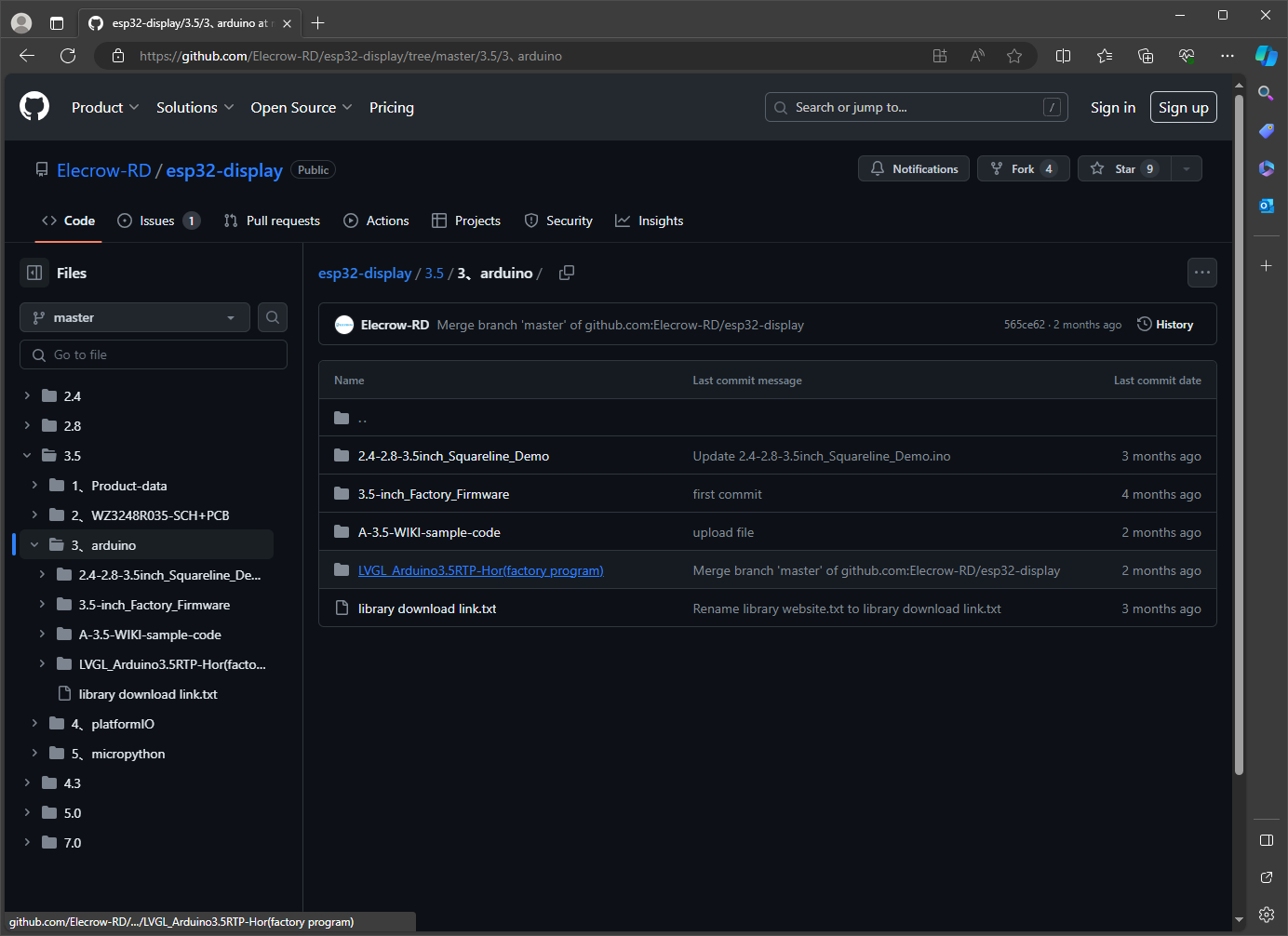Open the Projects tab
Screen dimensions: 1288x936
[x=466, y=221]
